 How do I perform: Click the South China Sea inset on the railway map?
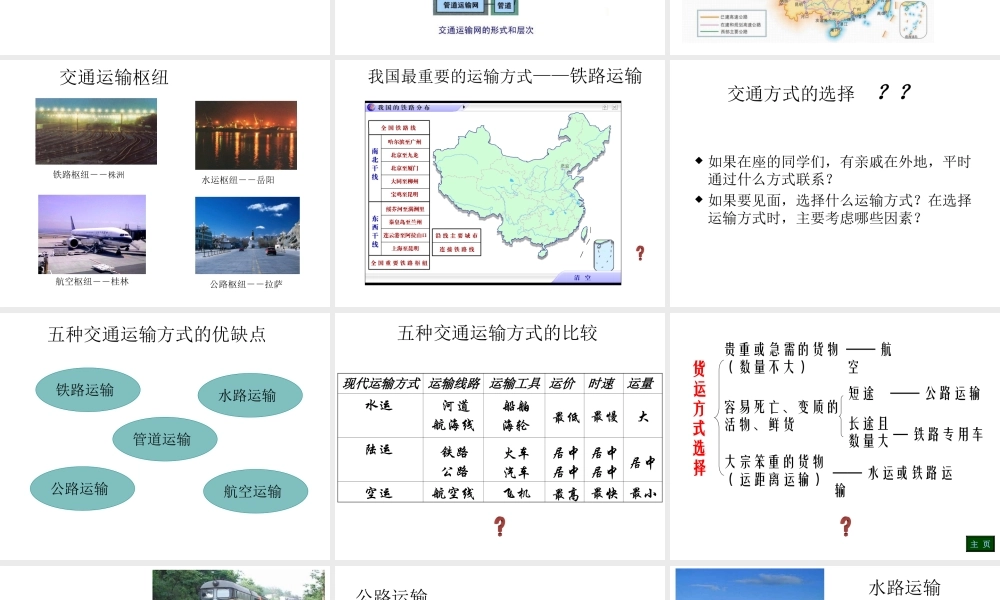pyautogui.click(x=603, y=255)
